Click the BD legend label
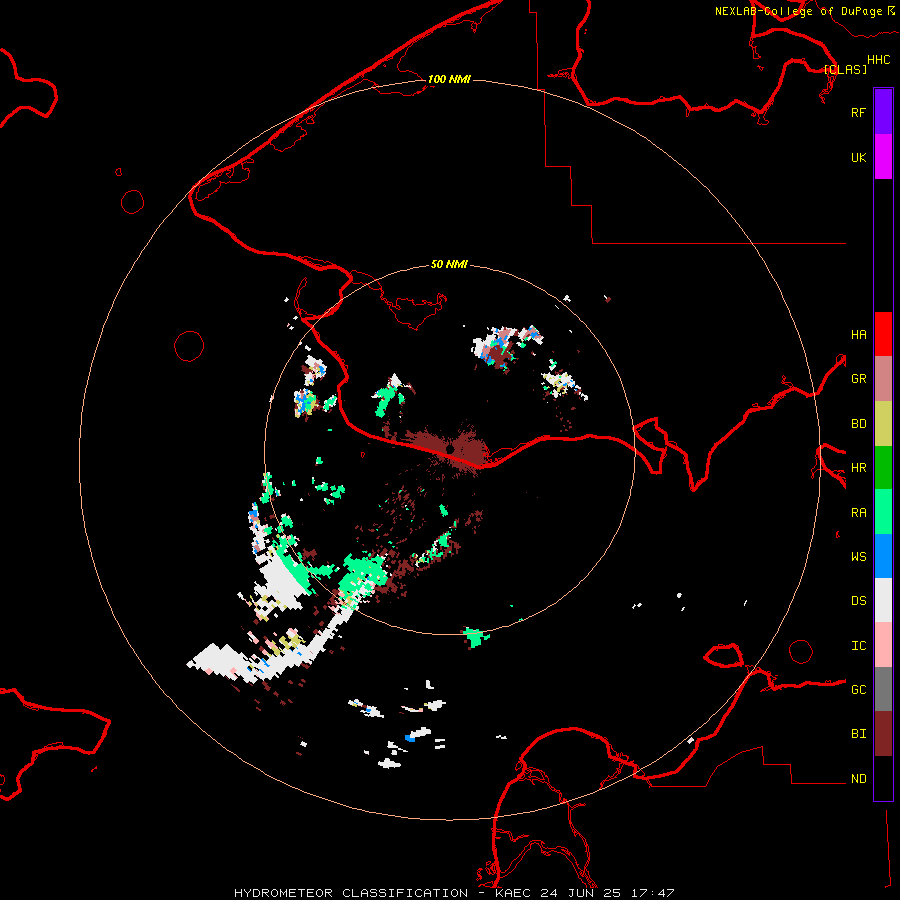Viewport: 900px width, 900px height. (859, 424)
